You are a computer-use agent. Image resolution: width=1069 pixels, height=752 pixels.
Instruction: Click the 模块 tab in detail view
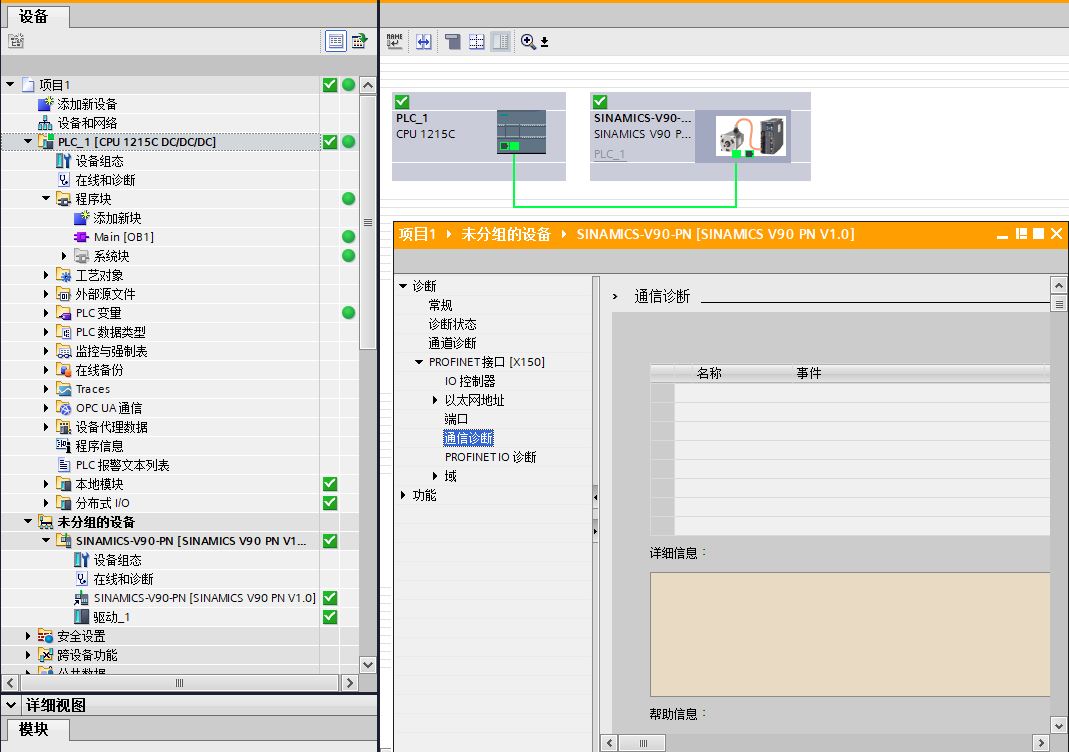(x=34, y=730)
